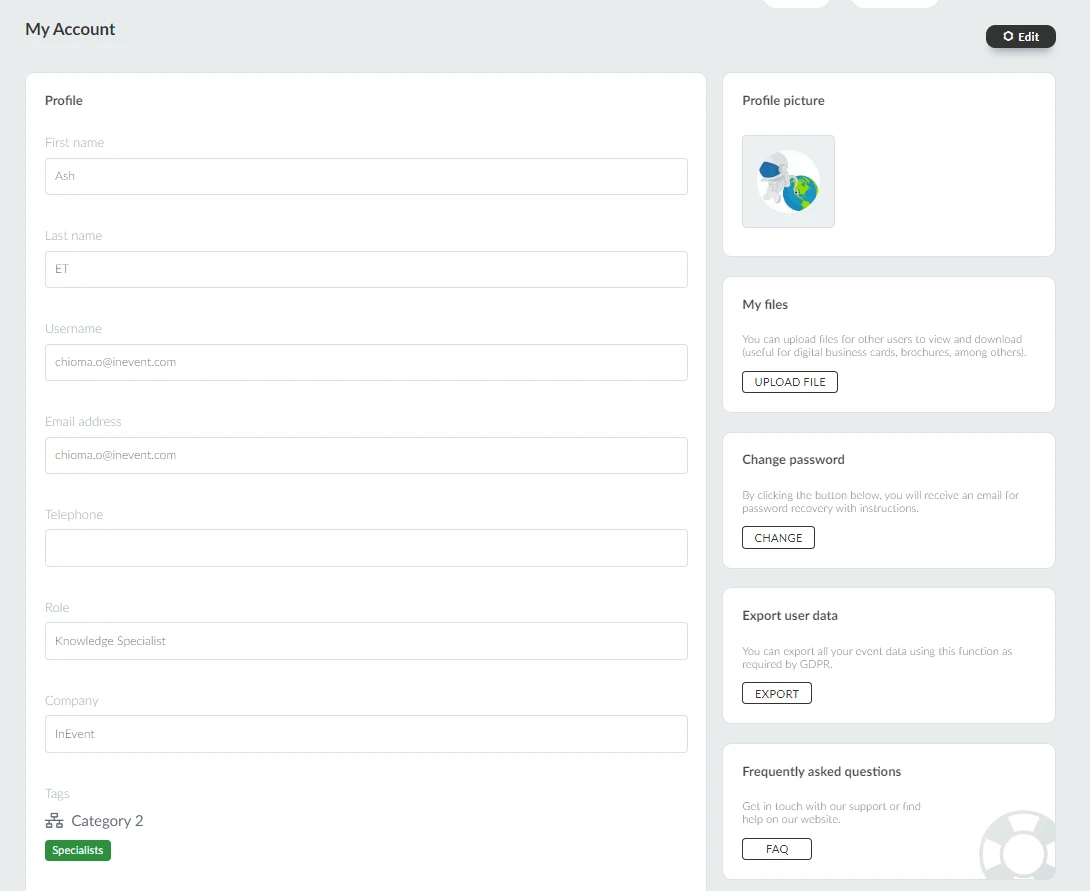Click the Role label
The height and width of the screenshot is (891, 1090).
coord(57,608)
